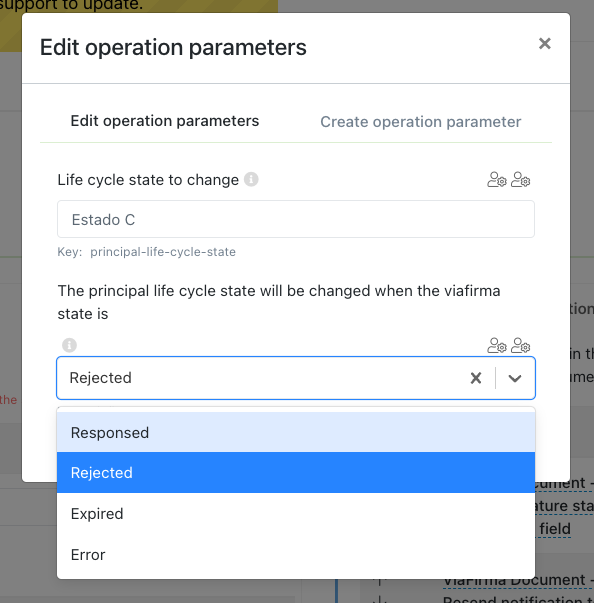Close the Edit operation parameters dialog
Viewport: 594px width, 603px height.
click(545, 44)
